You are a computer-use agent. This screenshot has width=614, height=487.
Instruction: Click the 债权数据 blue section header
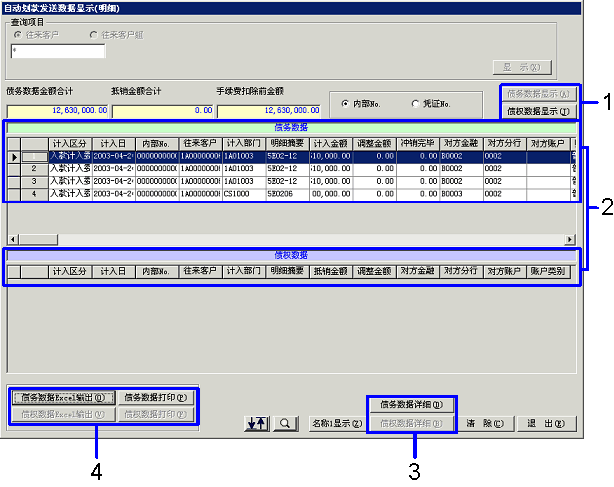pos(291,256)
